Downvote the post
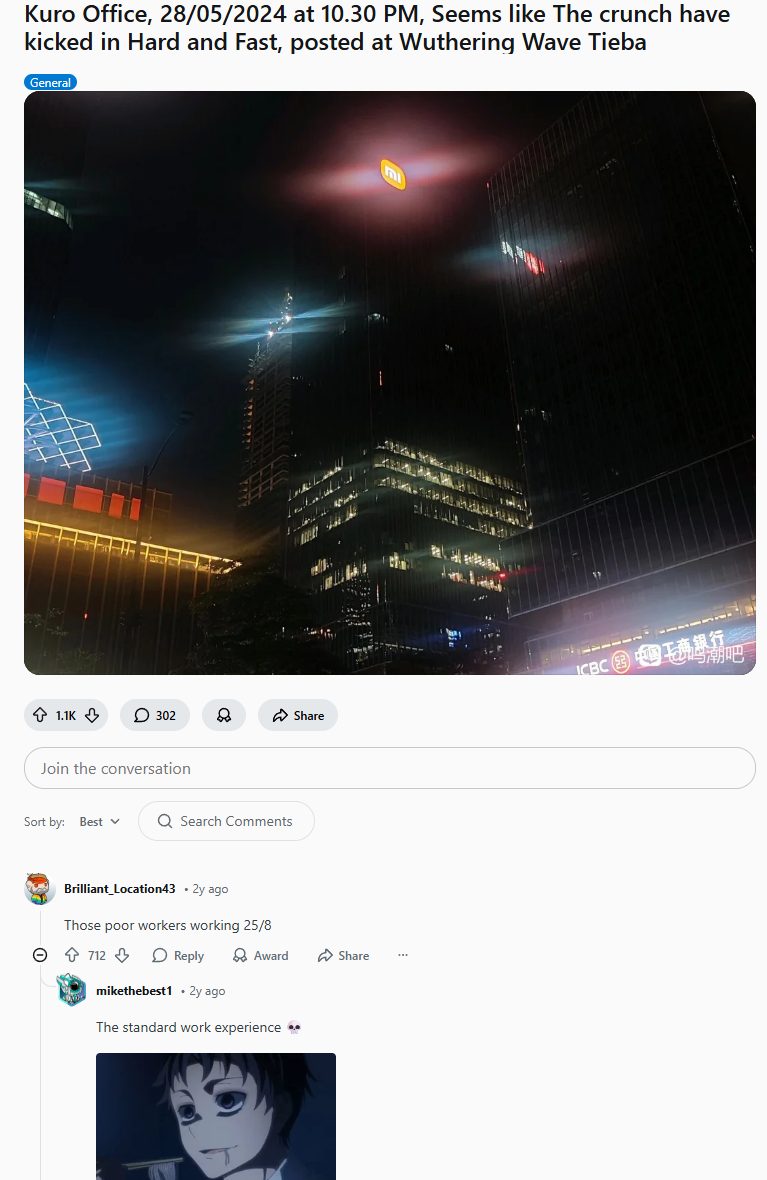Viewport: 767px width, 1180px height. [92, 715]
